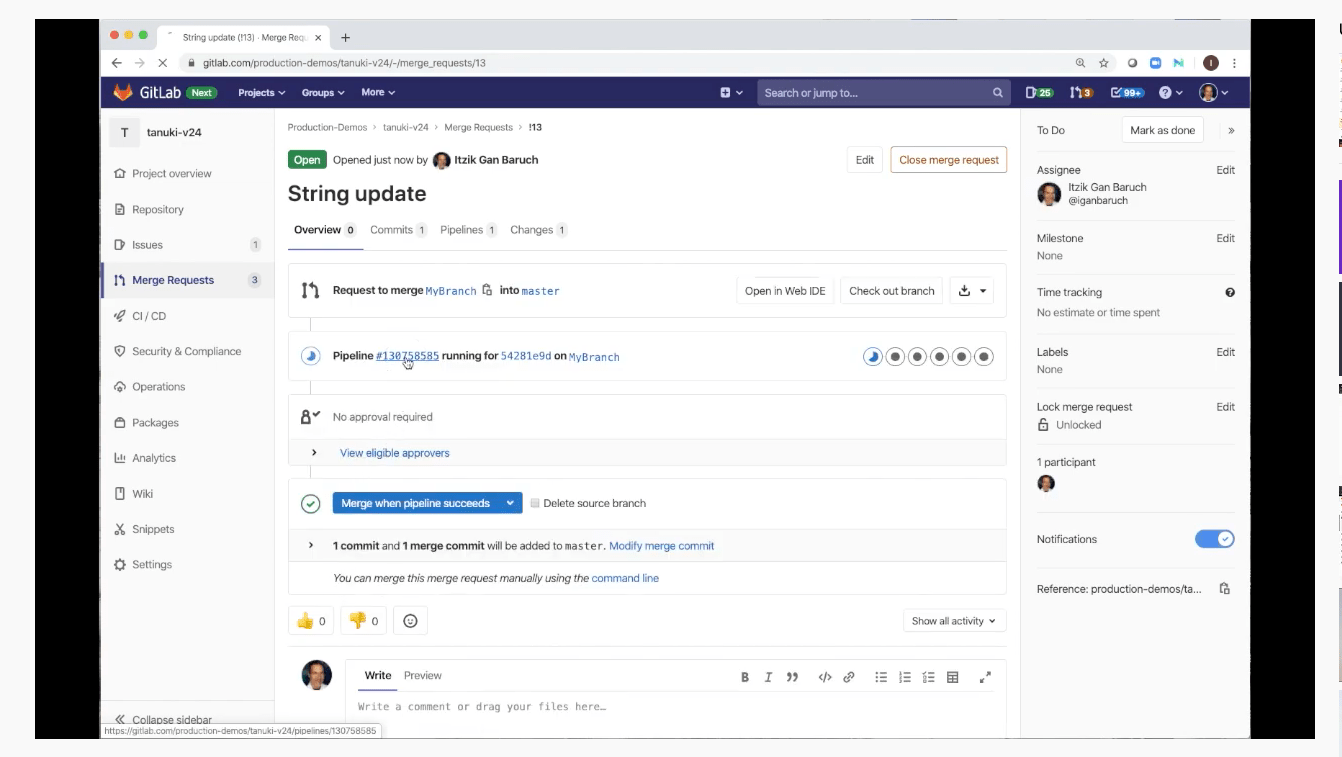Open the Time tracking help icon
Screen dimensions: 1342x757
pyautogui.click(x=1229, y=293)
